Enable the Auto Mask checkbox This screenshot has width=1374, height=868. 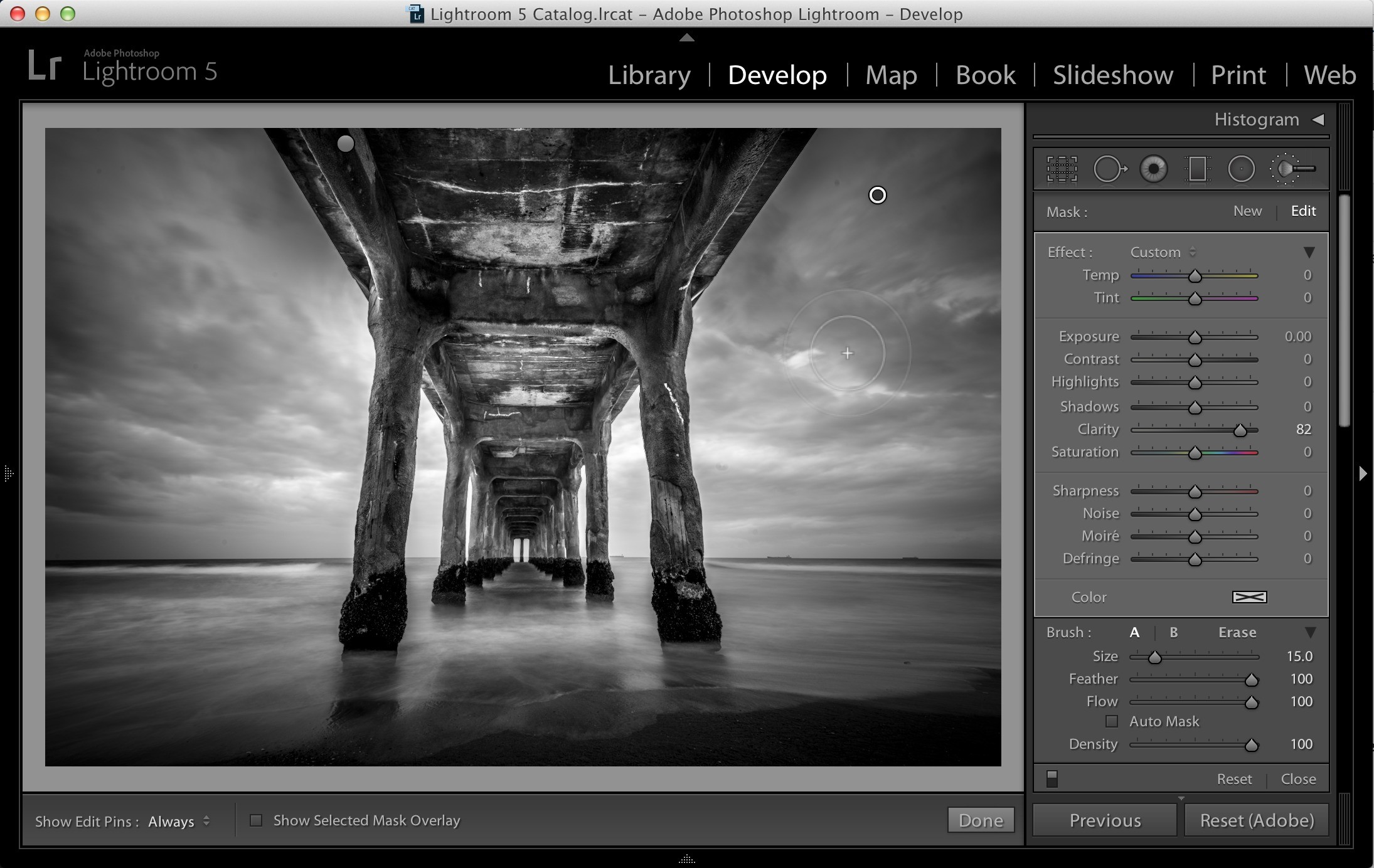[1112, 721]
